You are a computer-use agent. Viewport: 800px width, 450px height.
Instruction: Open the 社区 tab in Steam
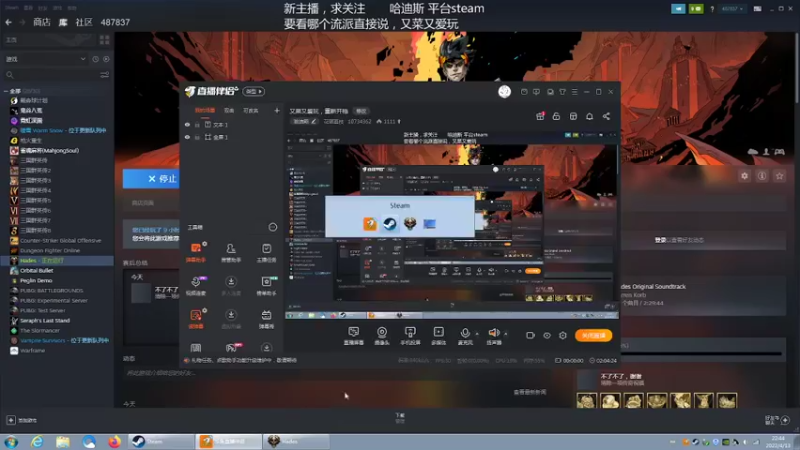click(x=84, y=22)
